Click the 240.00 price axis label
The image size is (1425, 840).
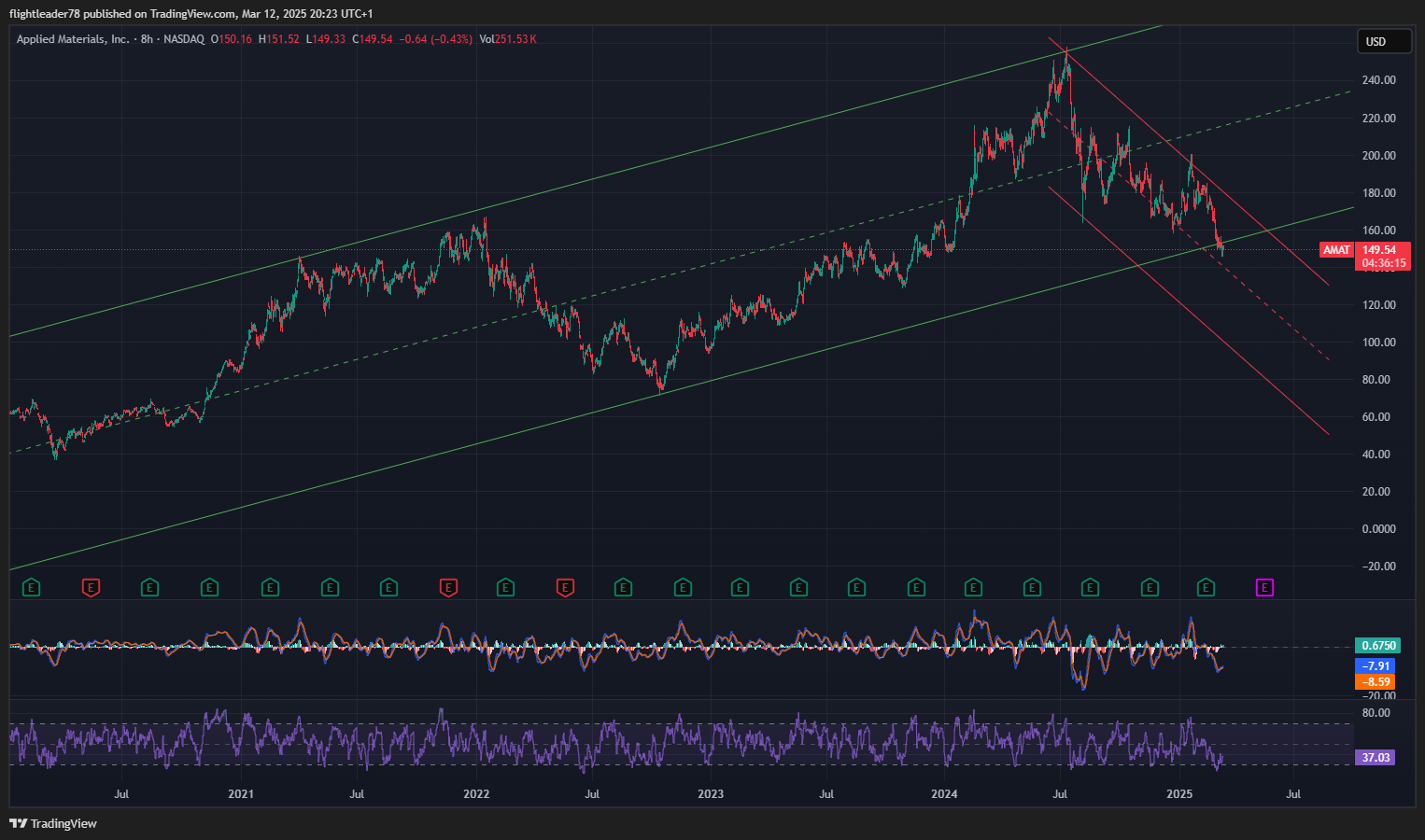tap(1378, 80)
